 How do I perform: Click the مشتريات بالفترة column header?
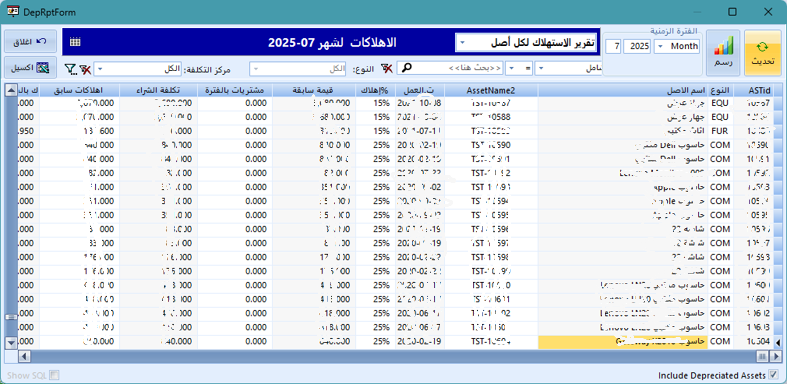point(234,90)
